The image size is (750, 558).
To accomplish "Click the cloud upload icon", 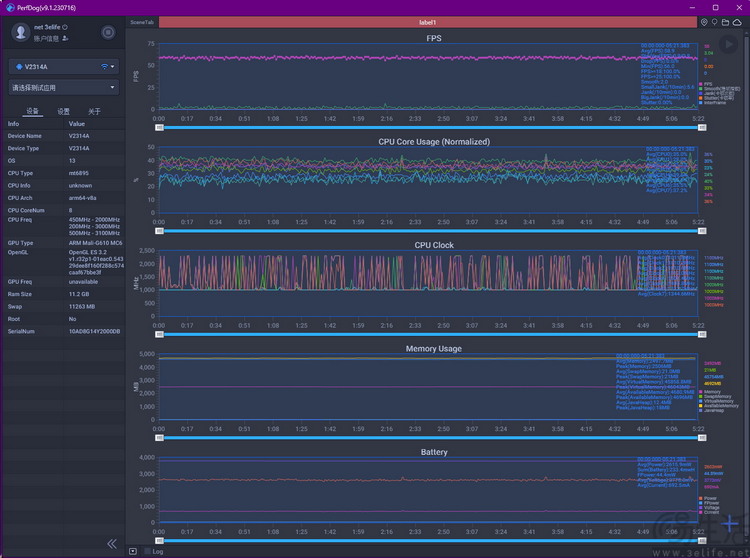I will tap(737, 22).
